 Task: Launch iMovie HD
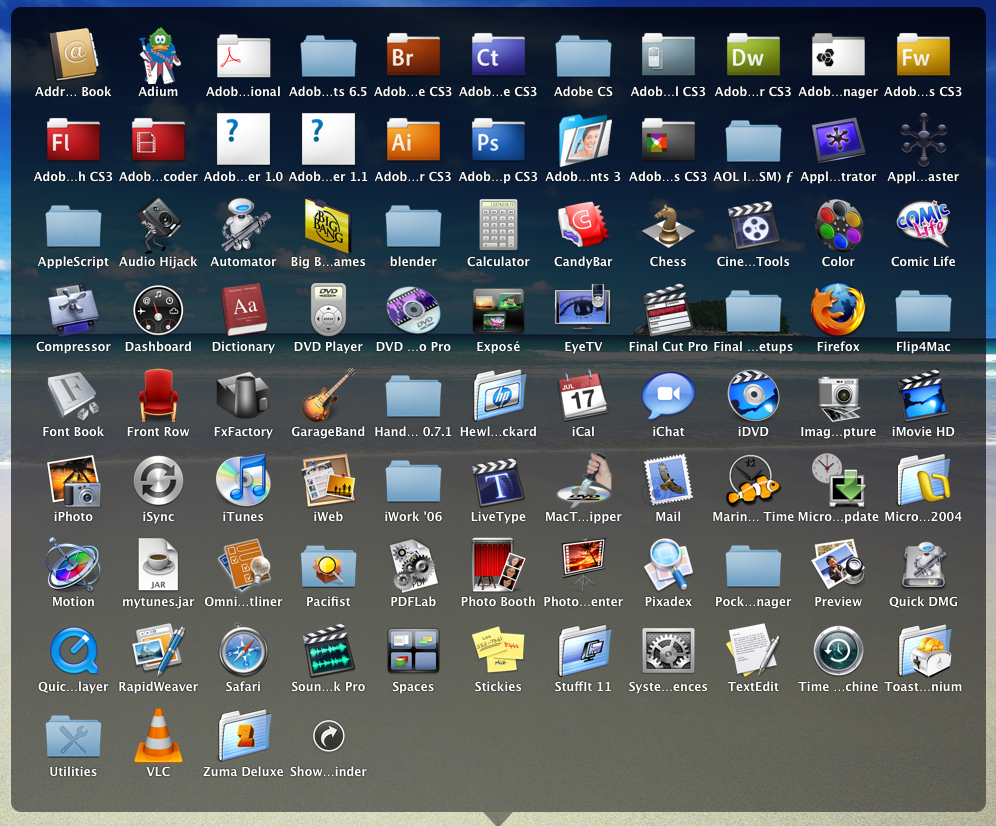click(x=923, y=395)
